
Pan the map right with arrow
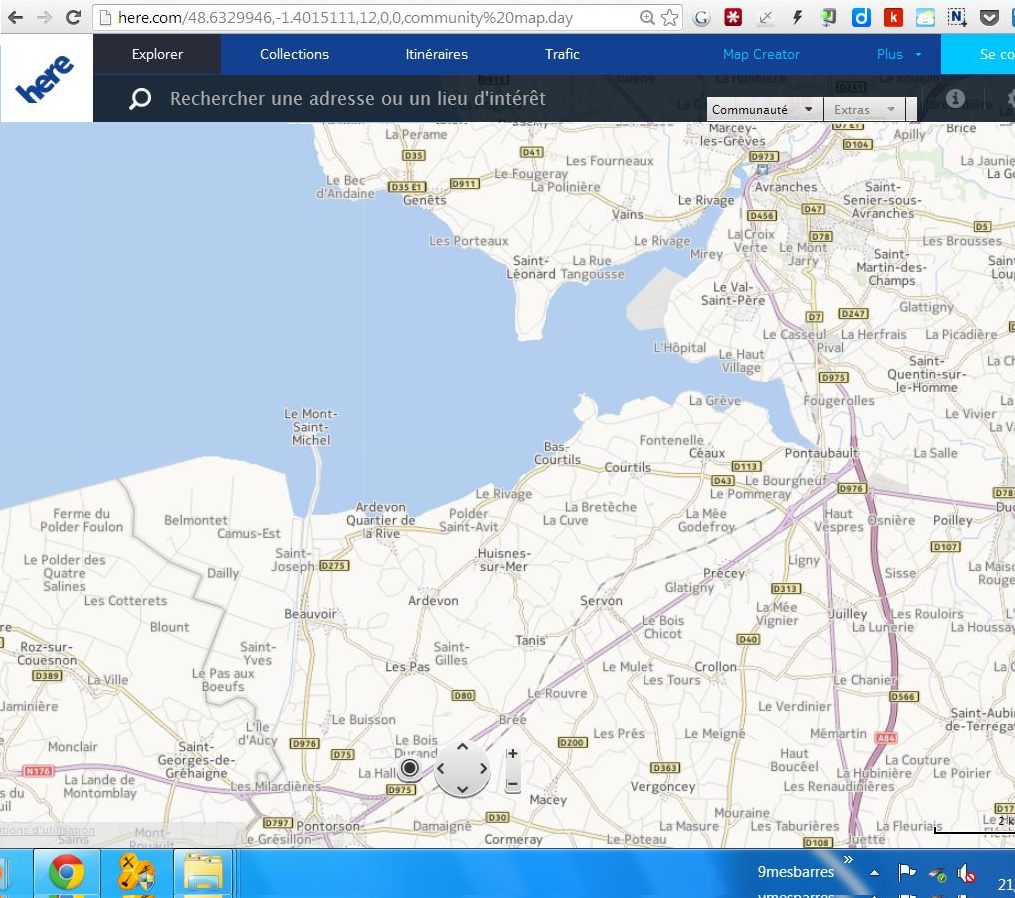tap(484, 769)
